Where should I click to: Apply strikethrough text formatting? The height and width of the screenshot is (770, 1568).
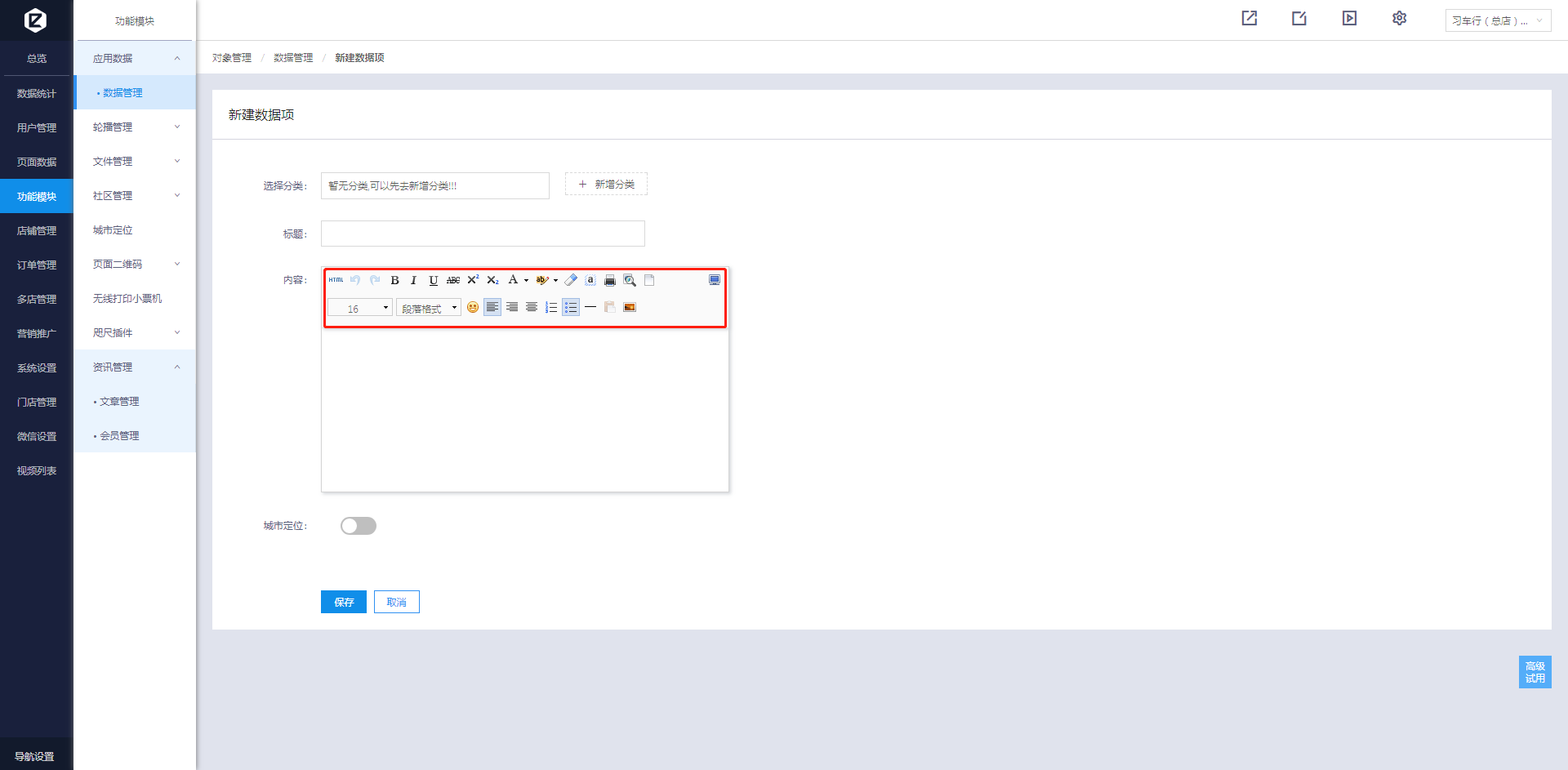pos(453,280)
